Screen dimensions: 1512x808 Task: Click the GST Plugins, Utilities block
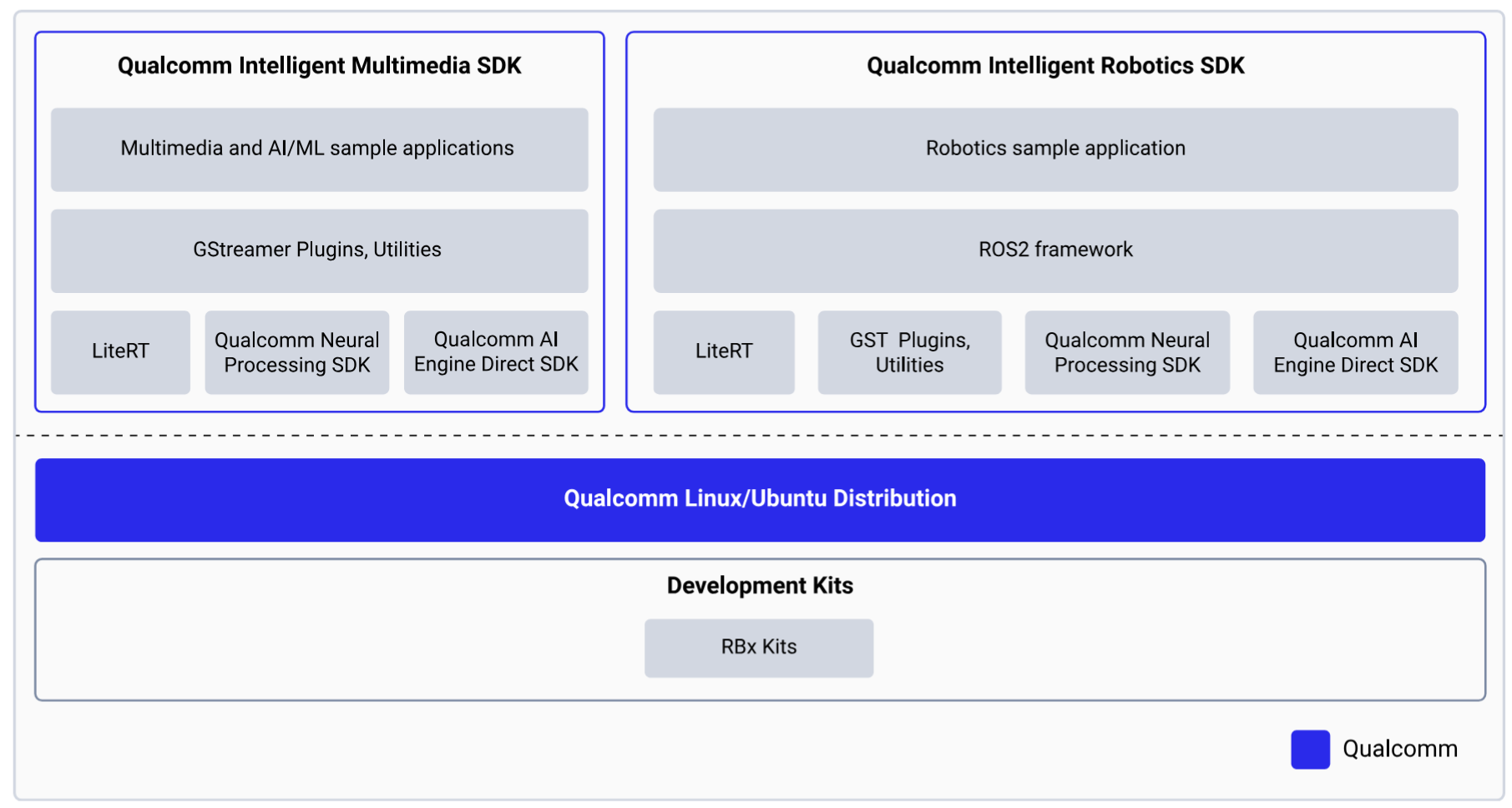909,352
